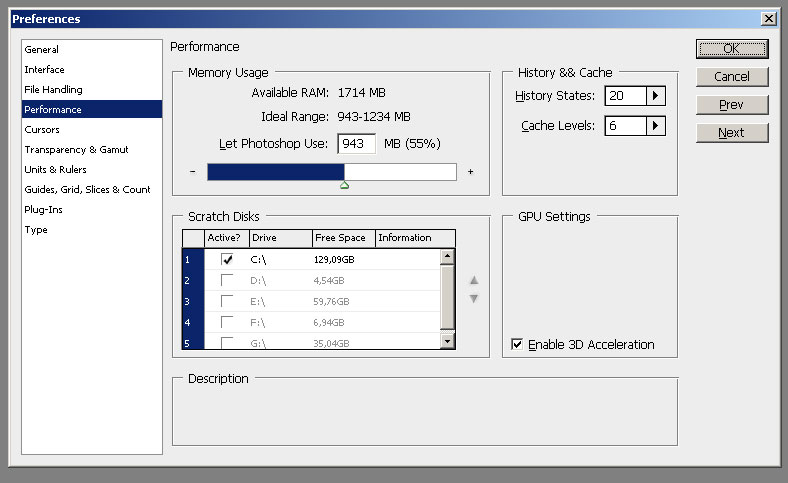788x483 pixels.
Task: Click the Free Space column header
Action: coord(344,238)
